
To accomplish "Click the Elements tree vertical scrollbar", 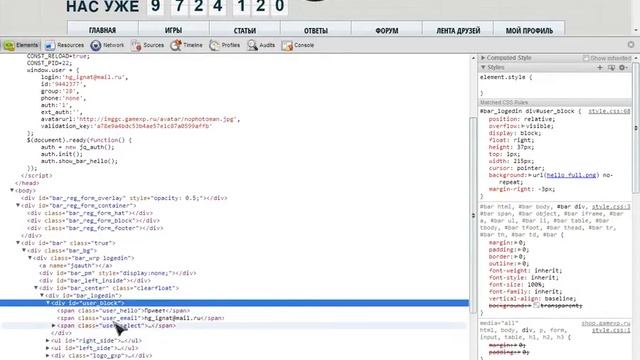I will (473, 215).
